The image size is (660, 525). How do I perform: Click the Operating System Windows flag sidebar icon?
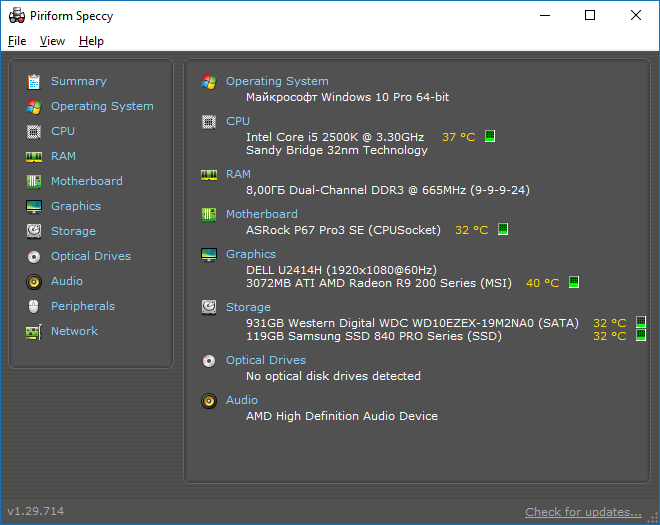click(x=34, y=107)
